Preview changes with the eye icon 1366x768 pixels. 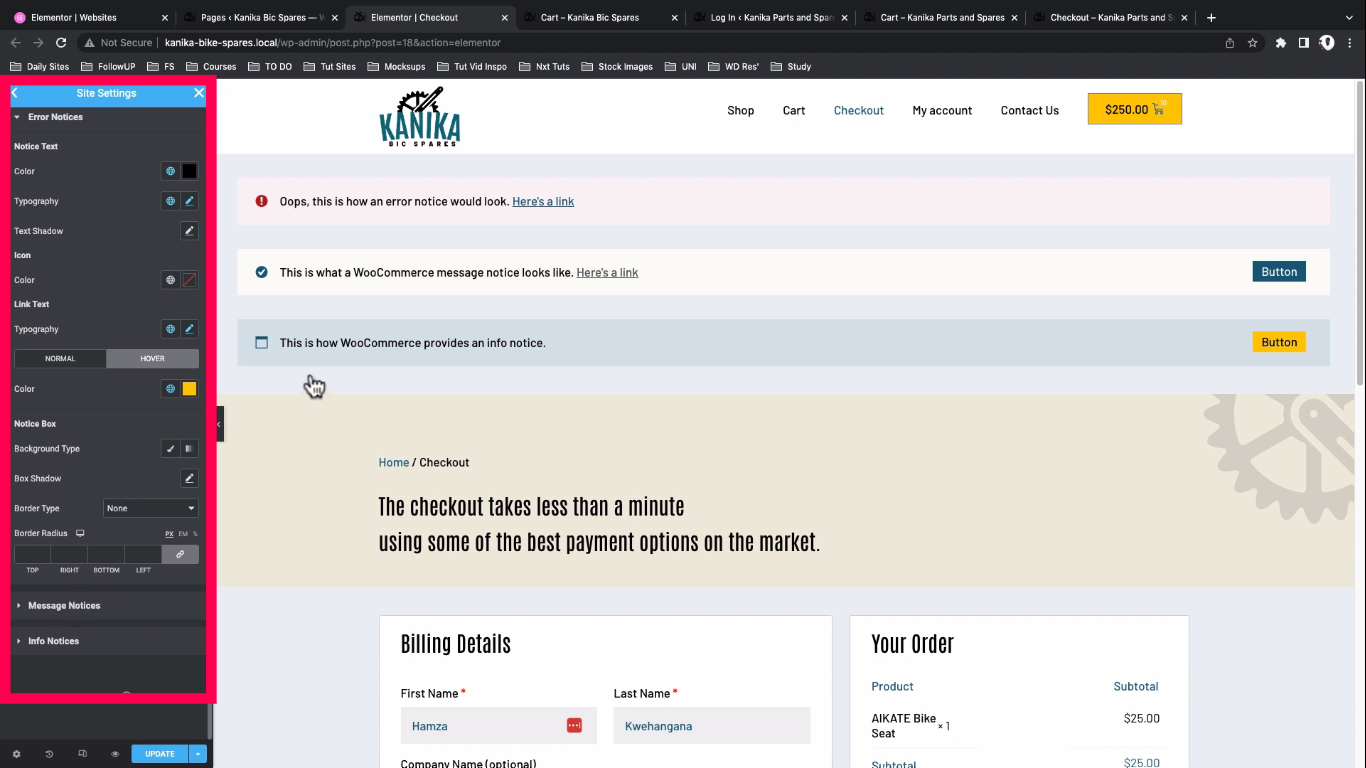coord(115,754)
